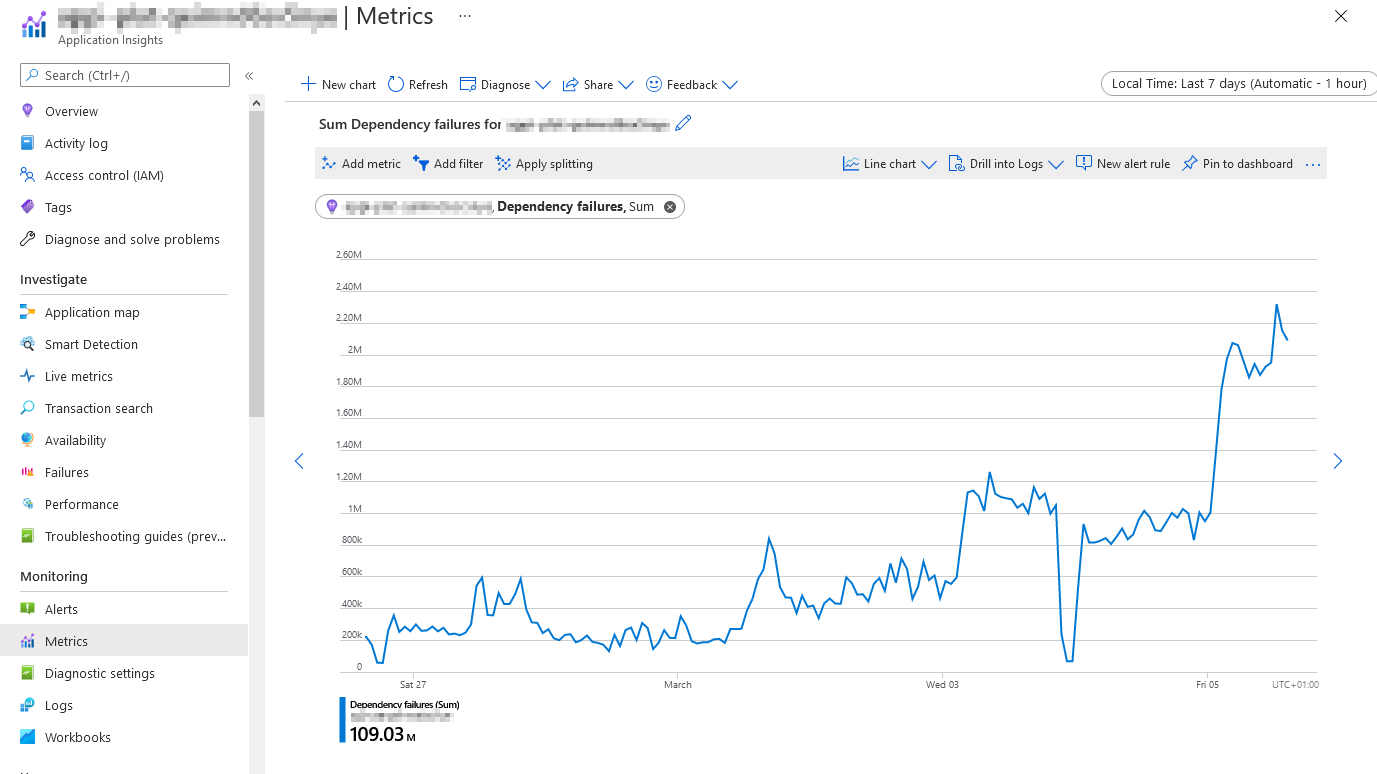Click the pencil icon to edit chart title

coord(683,124)
